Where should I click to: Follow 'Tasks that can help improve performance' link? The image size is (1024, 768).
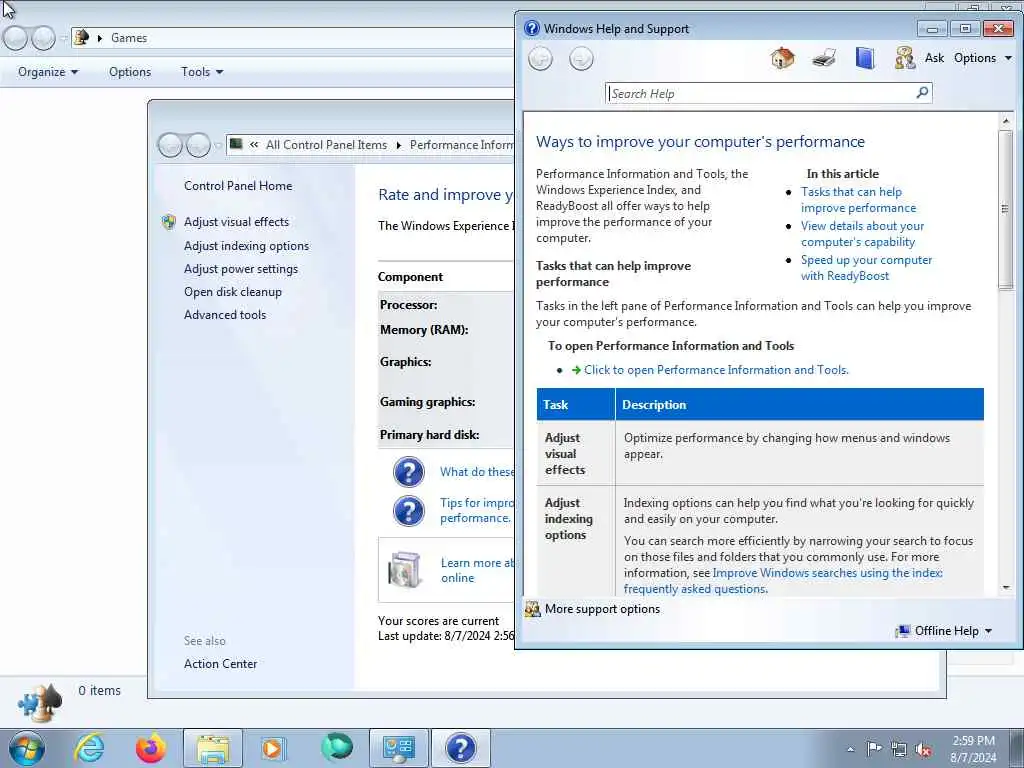pyautogui.click(x=858, y=200)
